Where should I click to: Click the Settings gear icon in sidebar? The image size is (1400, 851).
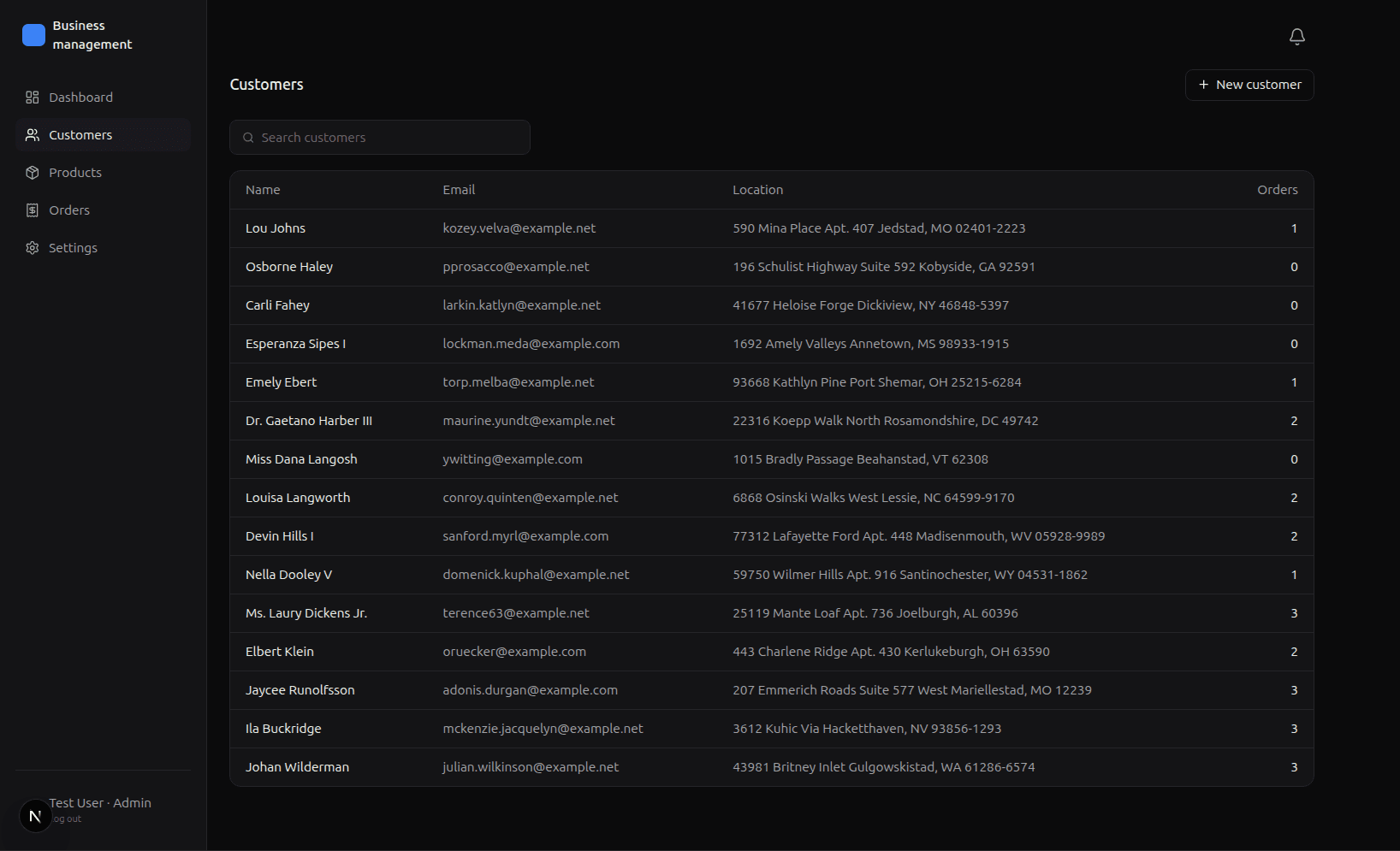click(x=33, y=248)
